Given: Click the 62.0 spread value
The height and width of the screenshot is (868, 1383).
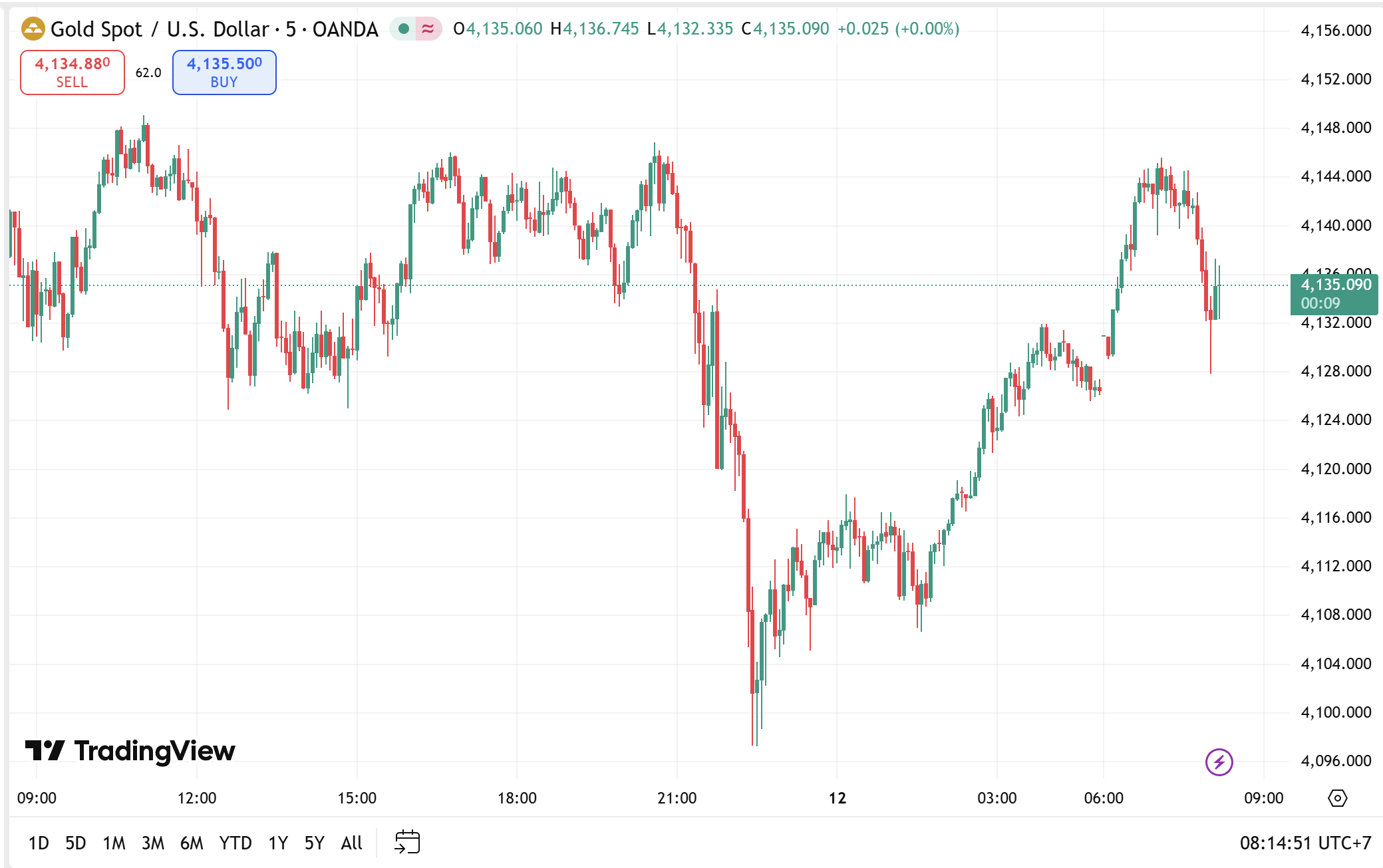Looking at the screenshot, I should pyautogui.click(x=148, y=72).
